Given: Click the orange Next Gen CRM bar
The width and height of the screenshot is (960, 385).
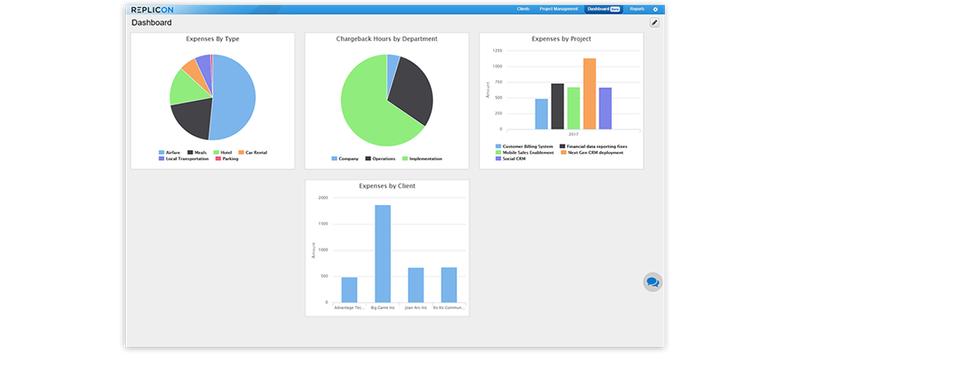Looking at the screenshot, I should click(590, 94).
